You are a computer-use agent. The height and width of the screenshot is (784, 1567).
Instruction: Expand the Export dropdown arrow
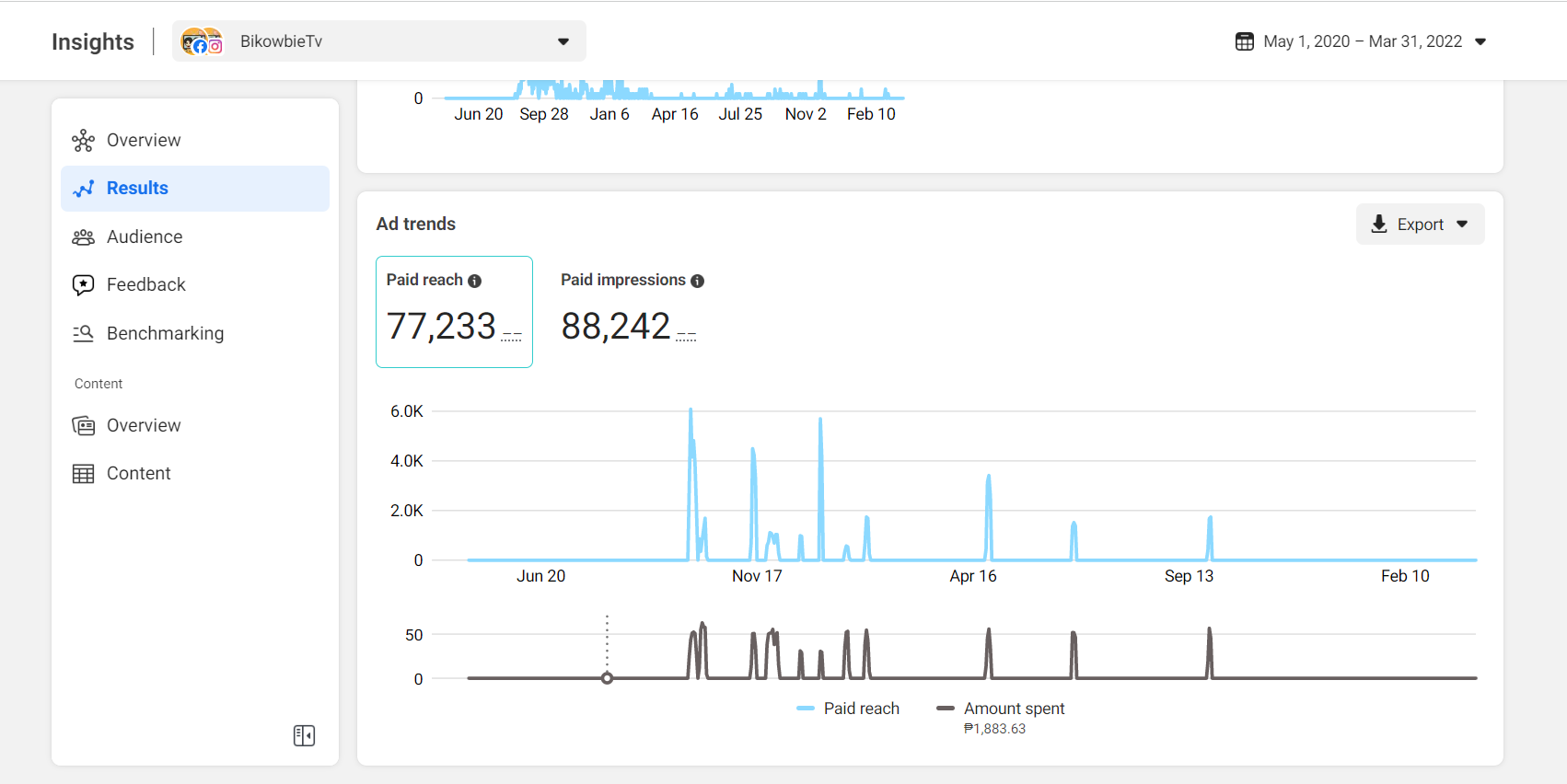(x=1462, y=225)
